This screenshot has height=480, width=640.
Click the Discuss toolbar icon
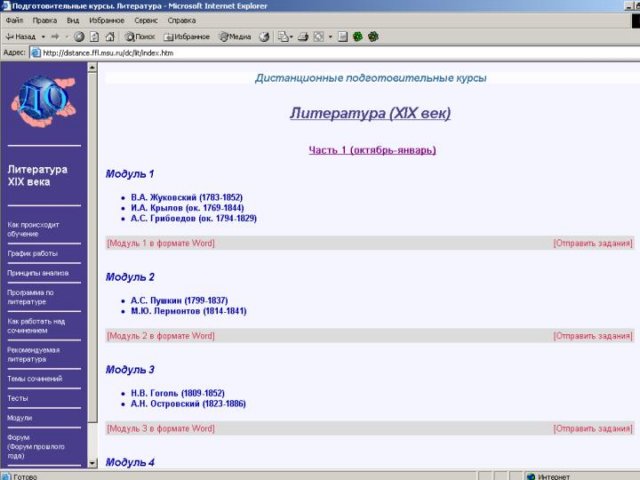point(342,37)
